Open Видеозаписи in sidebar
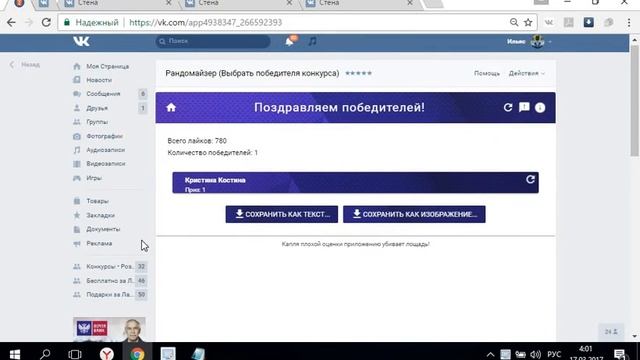Viewport: 640px width, 360px height. click(x=106, y=164)
